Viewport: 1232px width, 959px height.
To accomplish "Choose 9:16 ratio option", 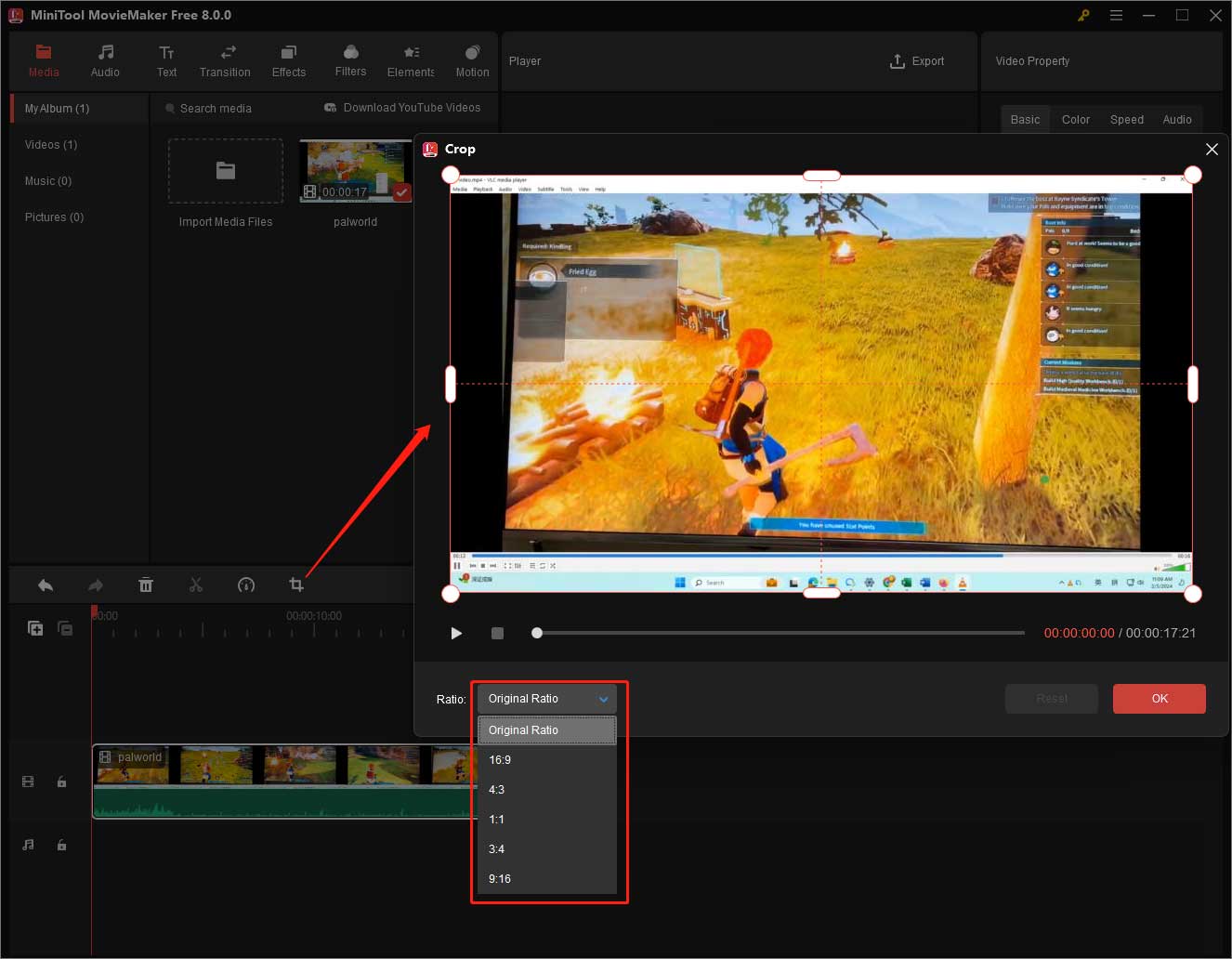I will point(546,879).
